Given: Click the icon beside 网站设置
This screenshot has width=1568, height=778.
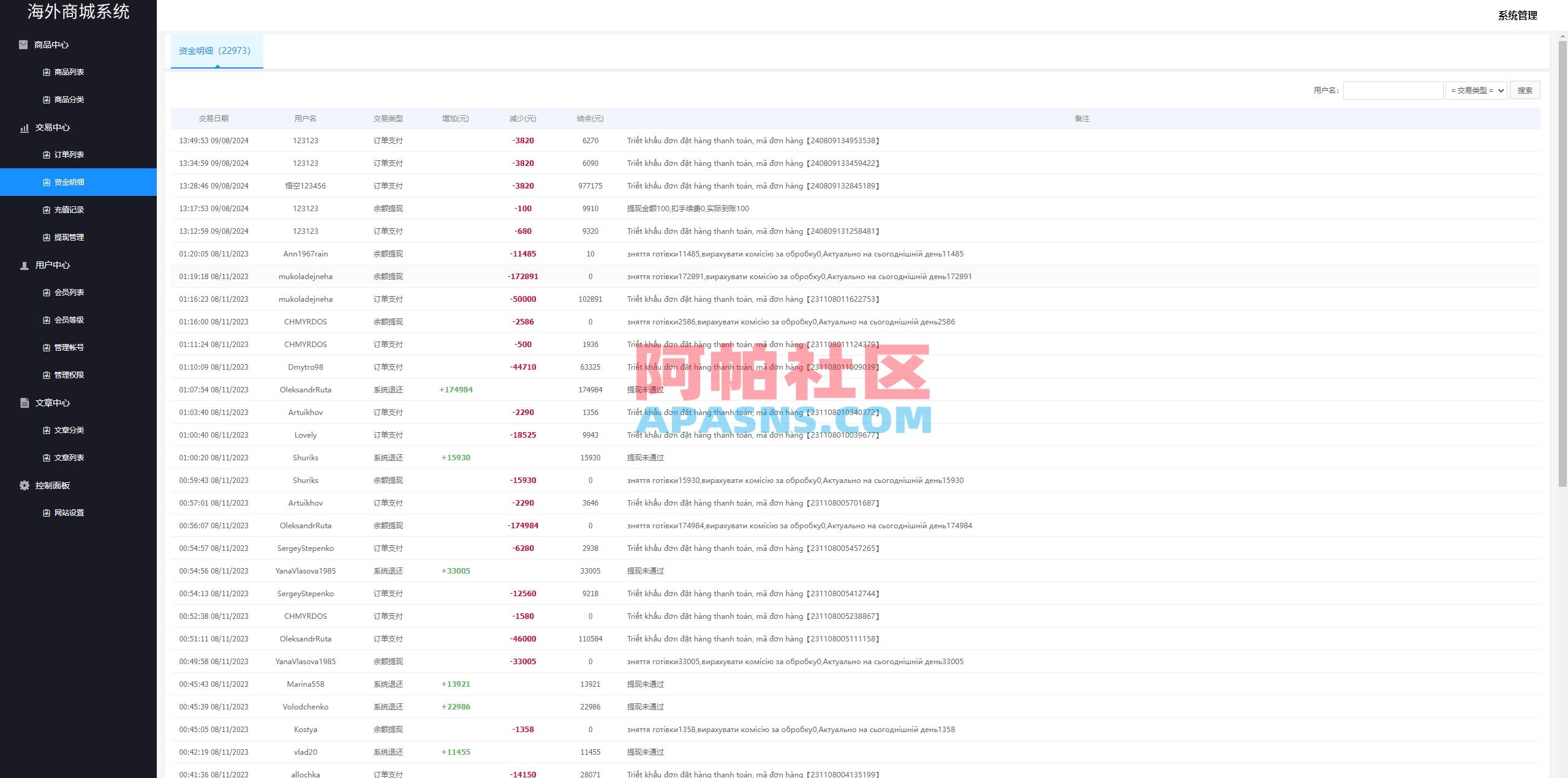Looking at the screenshot, I should (46, 512).
